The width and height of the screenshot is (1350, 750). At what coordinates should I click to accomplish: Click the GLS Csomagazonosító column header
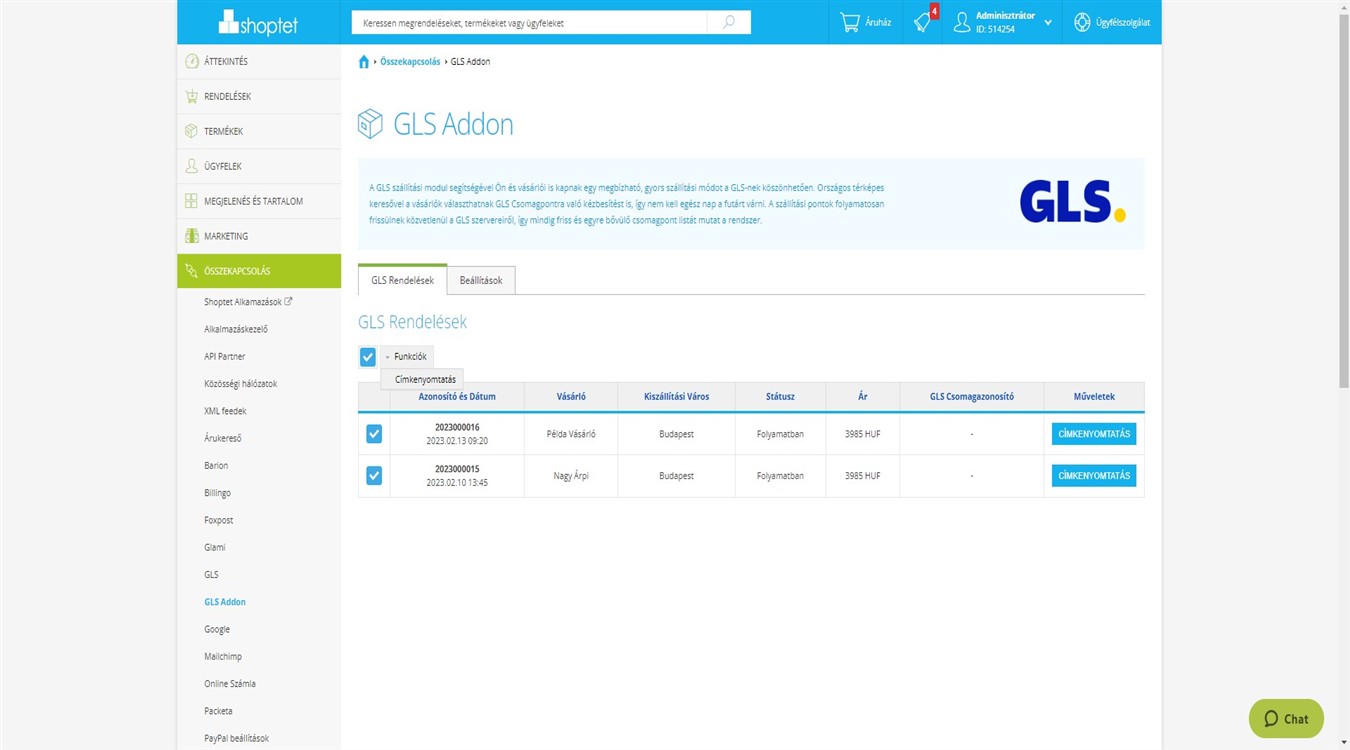[x=972, y=396]
